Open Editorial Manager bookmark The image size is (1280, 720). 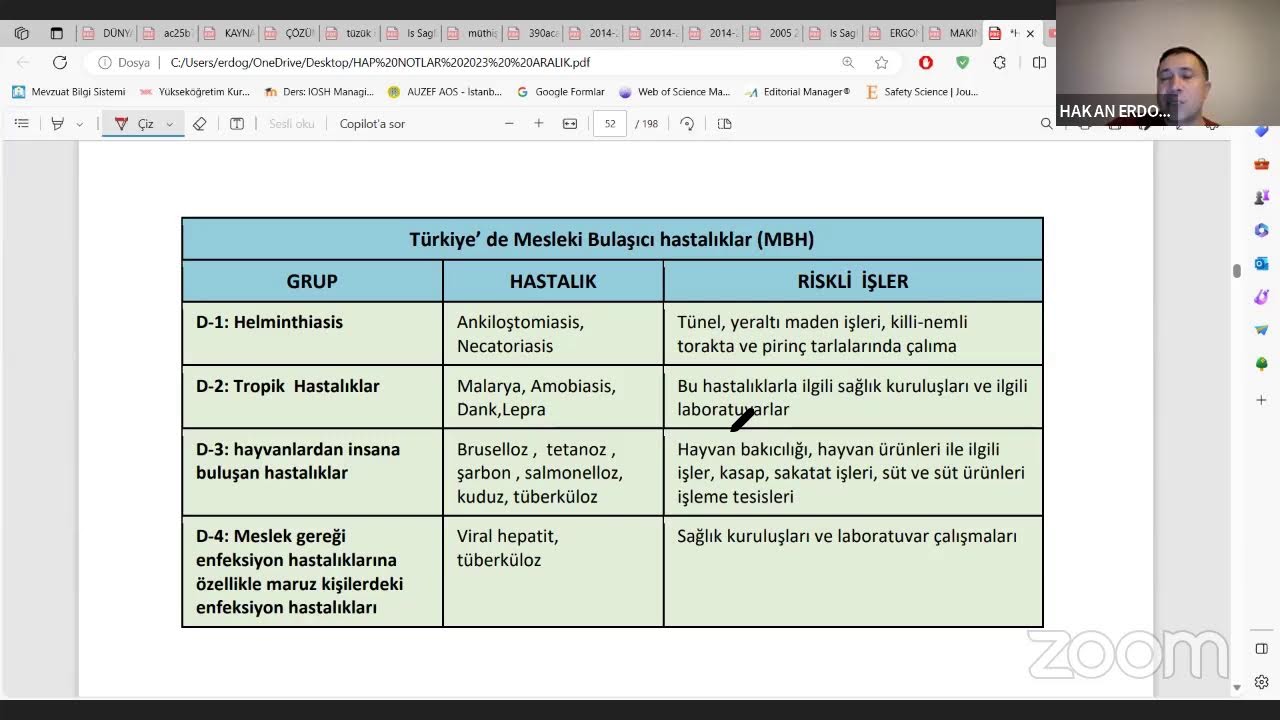797,92
